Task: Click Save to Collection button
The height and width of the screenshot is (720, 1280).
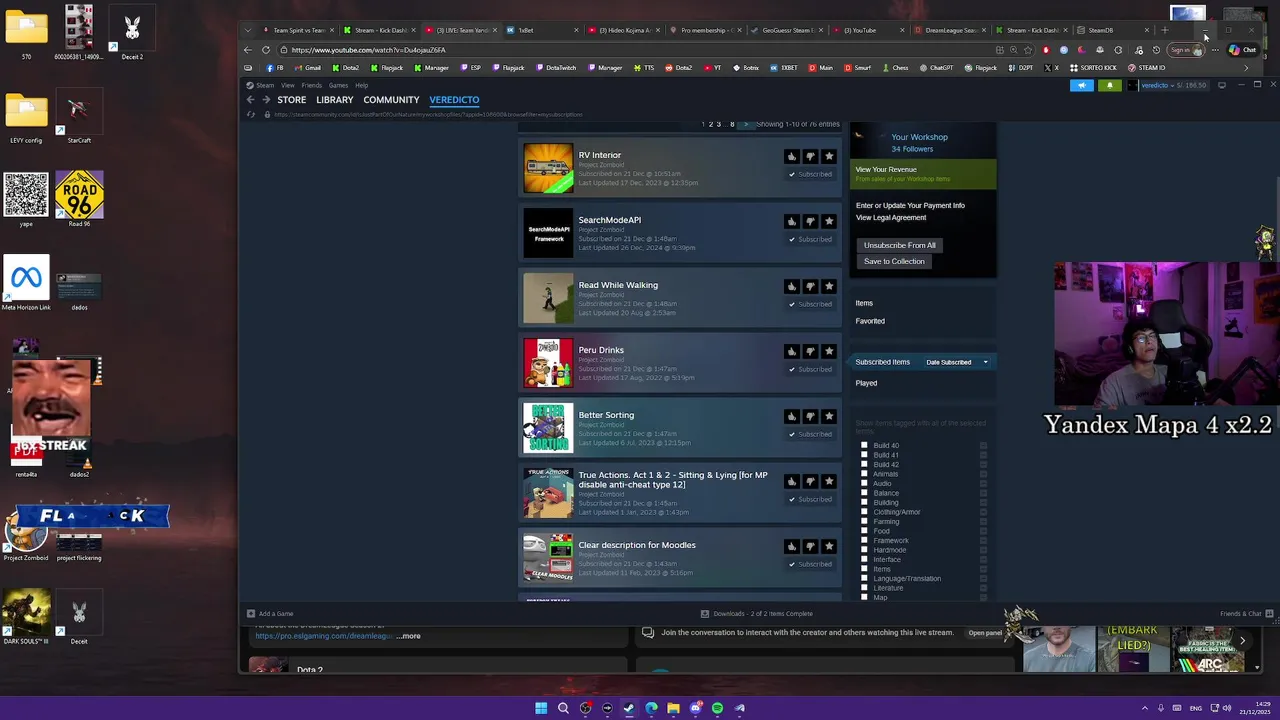Action: click(x=894, y=261)
